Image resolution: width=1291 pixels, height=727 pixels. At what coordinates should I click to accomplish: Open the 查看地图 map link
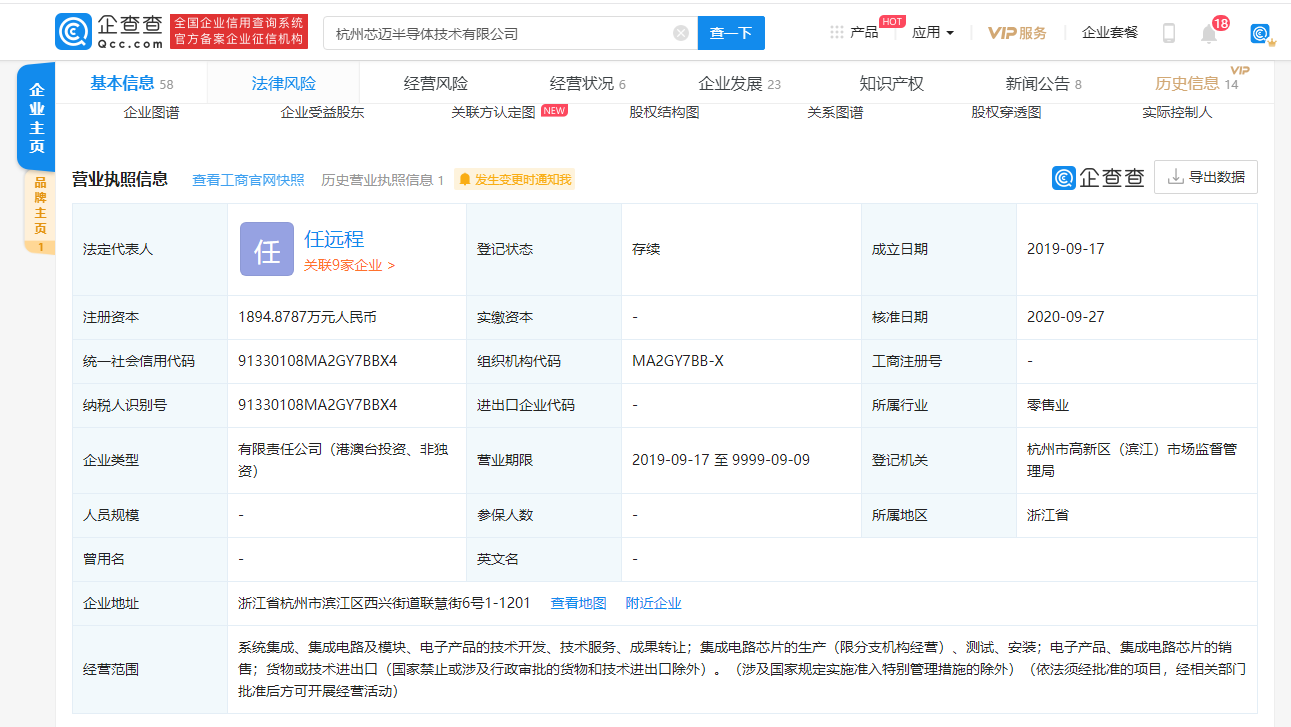pos(578,603)
